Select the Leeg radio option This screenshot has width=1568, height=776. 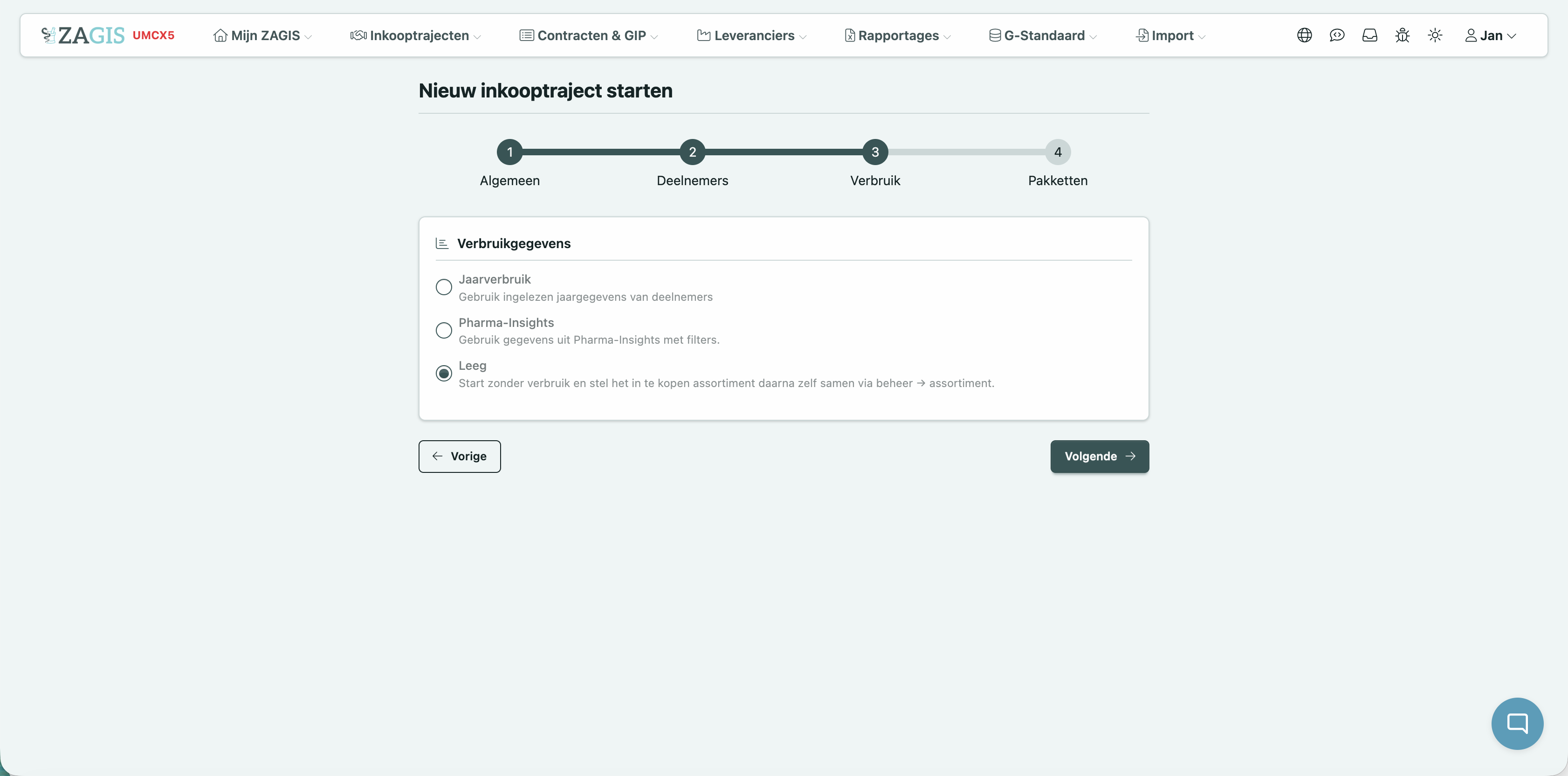[444, 374]
